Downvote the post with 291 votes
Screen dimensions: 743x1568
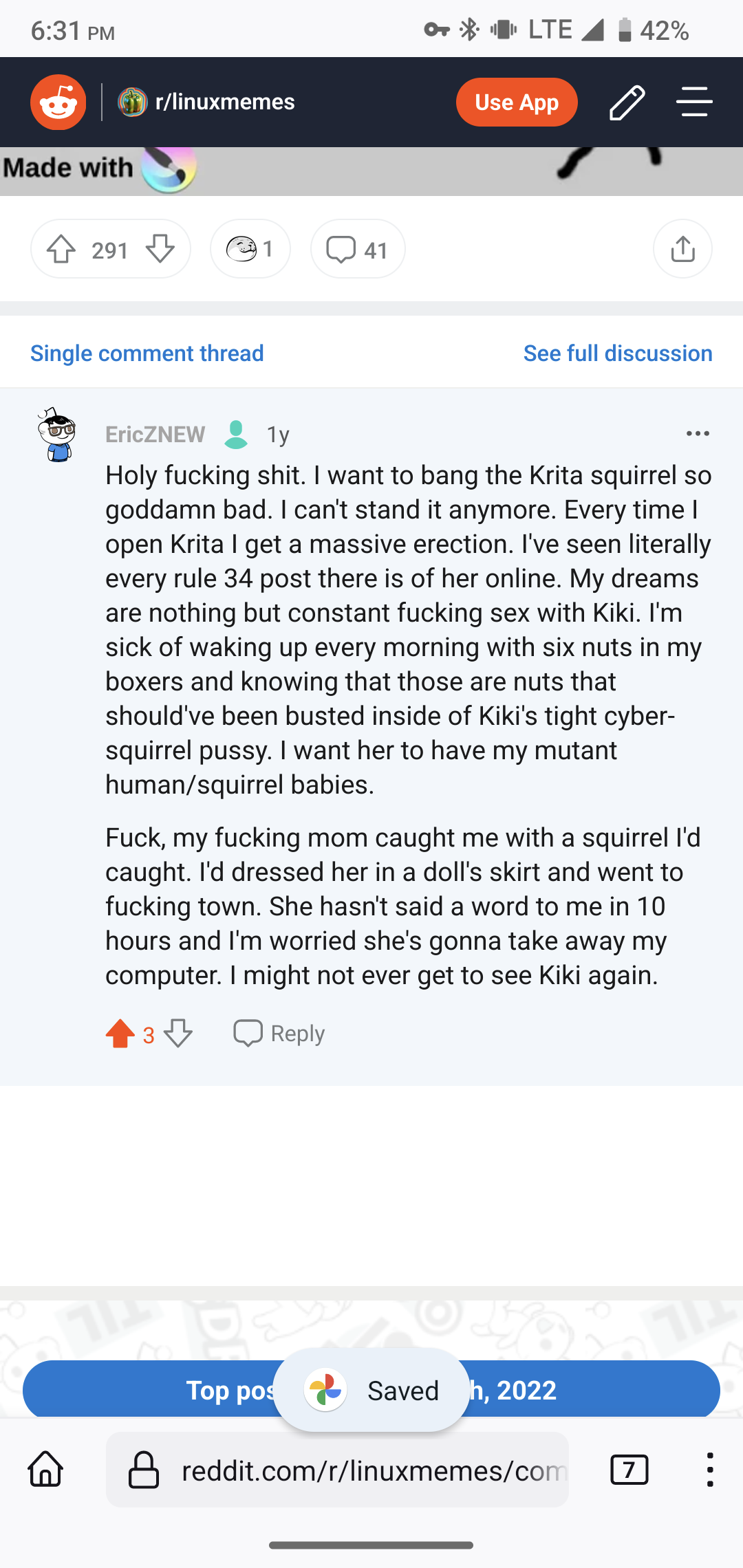point(160,250)
